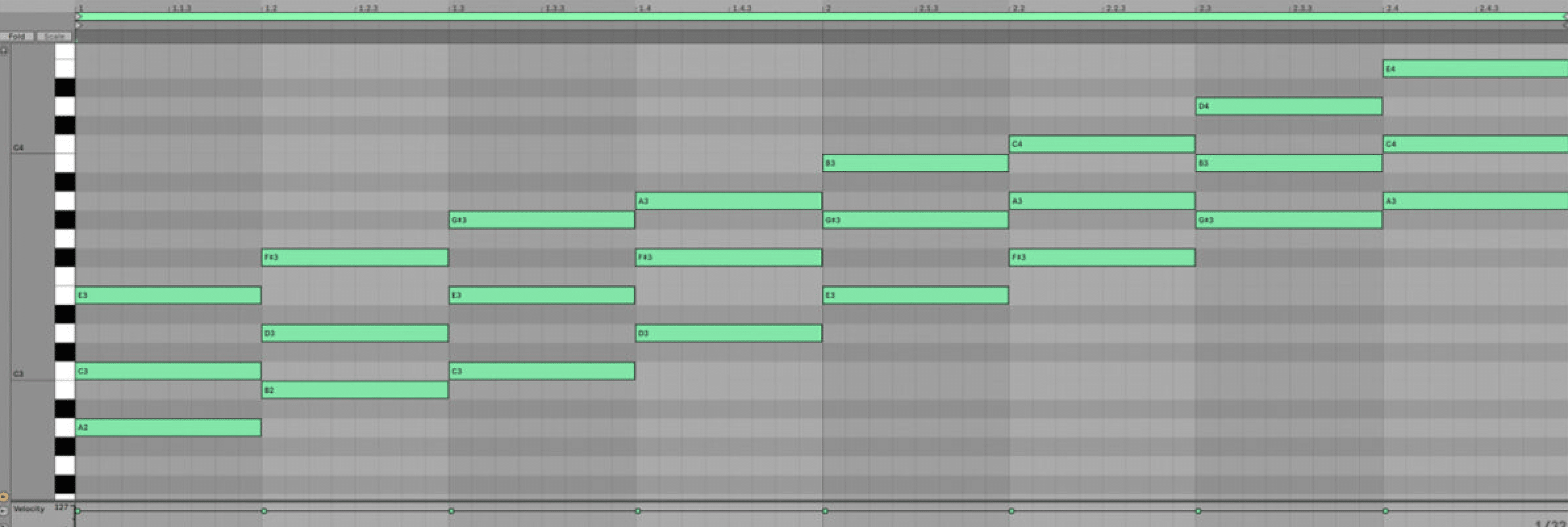Click the 'Velocity' lane label

29,509
